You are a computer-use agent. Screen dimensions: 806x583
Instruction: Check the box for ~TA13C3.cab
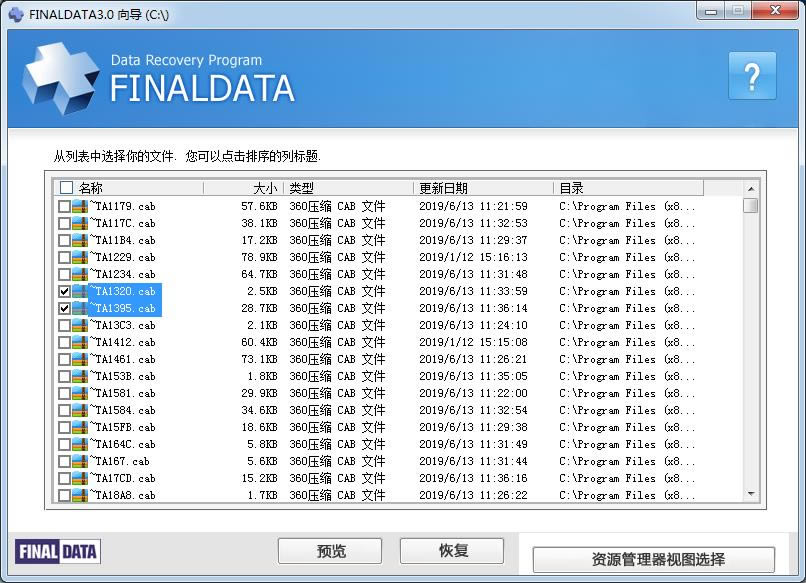[x=64, y=325]
